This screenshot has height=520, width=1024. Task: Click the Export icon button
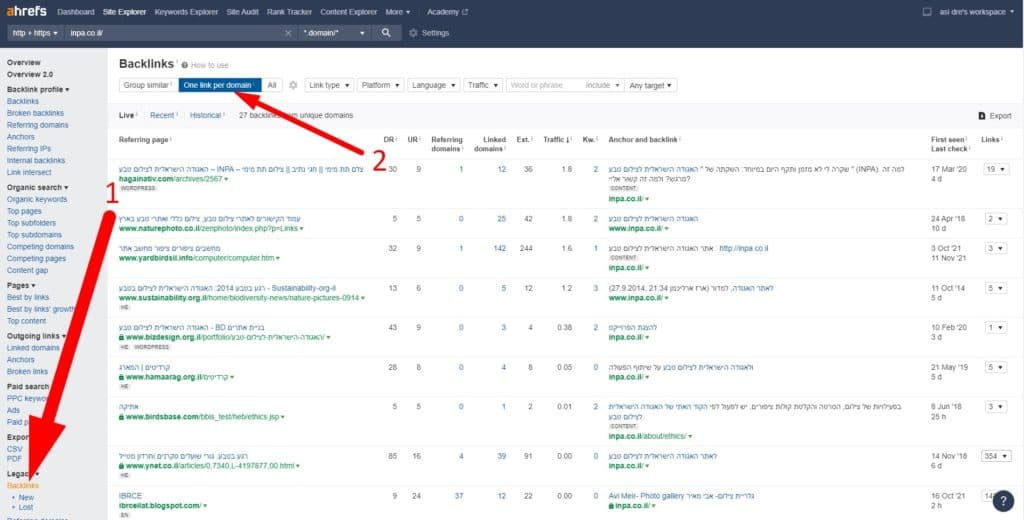(x=995, y=116)
